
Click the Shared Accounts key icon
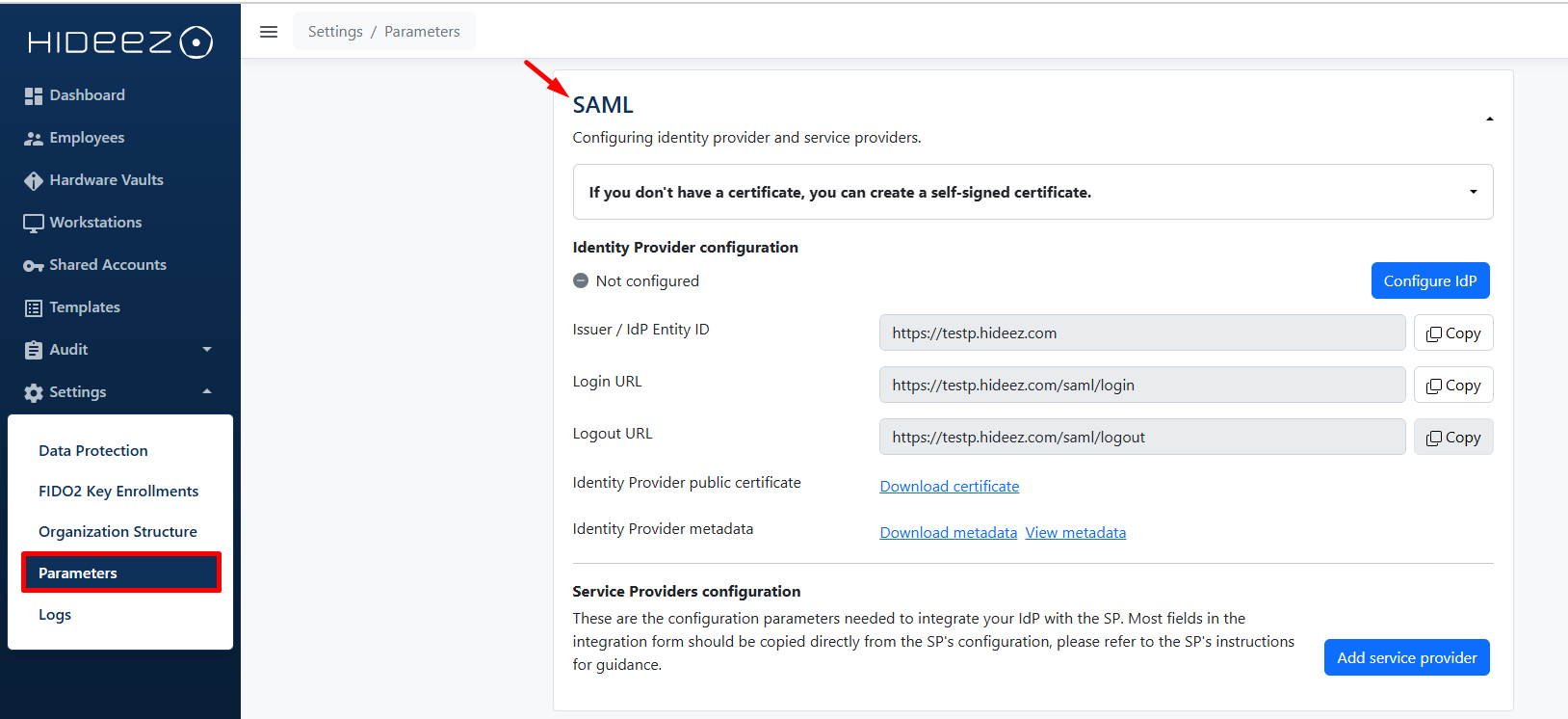[34, 265]
